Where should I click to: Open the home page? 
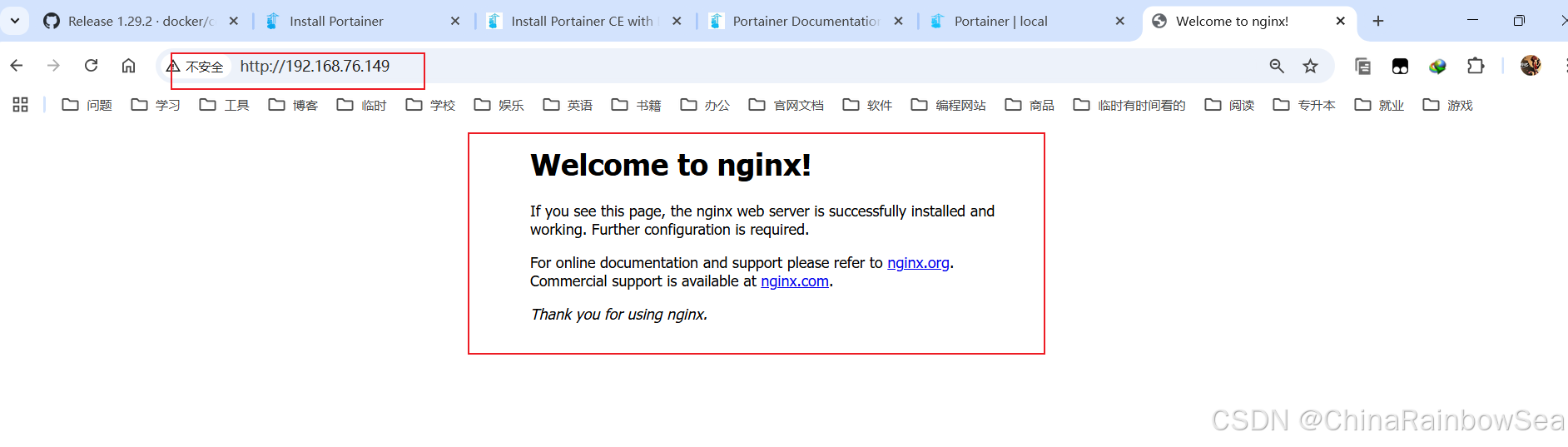point(128,66)
